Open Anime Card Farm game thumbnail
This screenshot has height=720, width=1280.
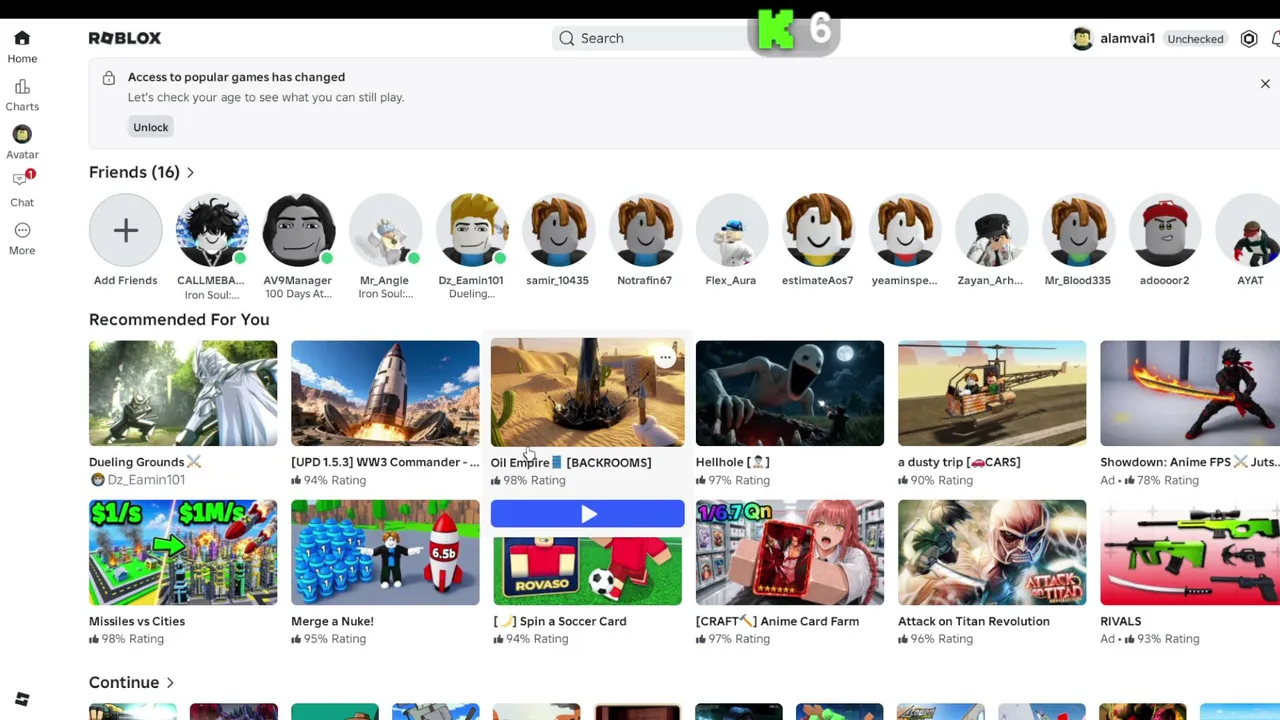(x=790, y=553)
